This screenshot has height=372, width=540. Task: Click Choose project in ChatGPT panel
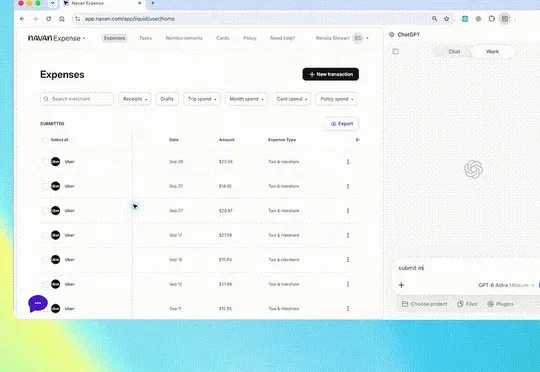(425, 304)
